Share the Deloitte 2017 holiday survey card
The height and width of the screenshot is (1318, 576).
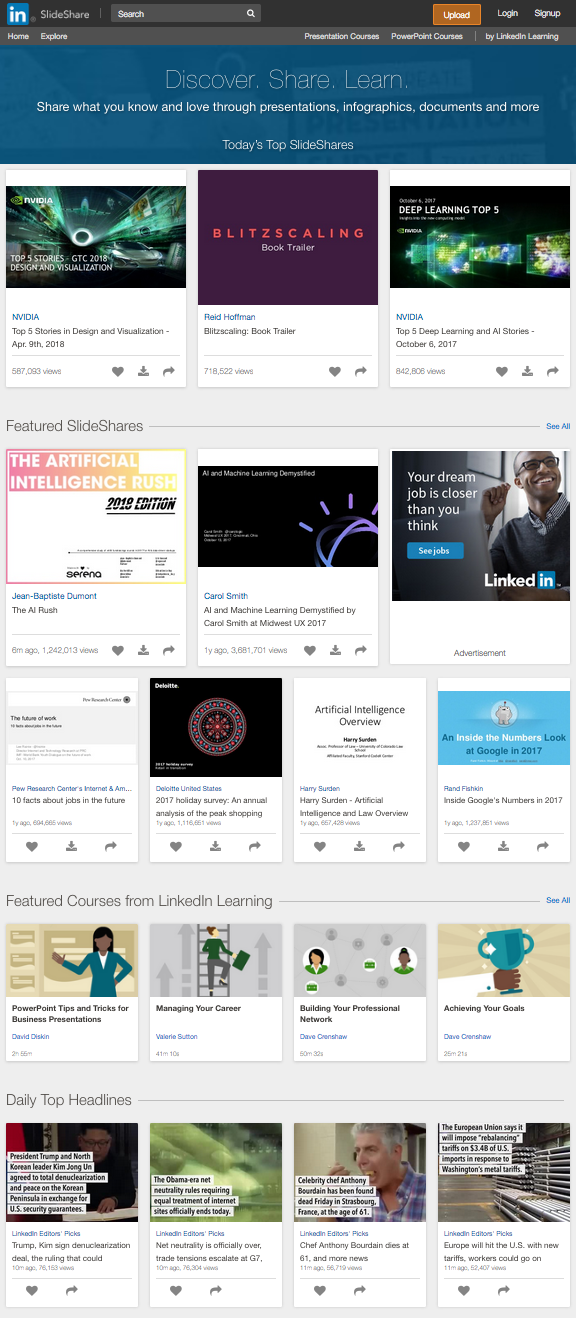tap(255, 846)
